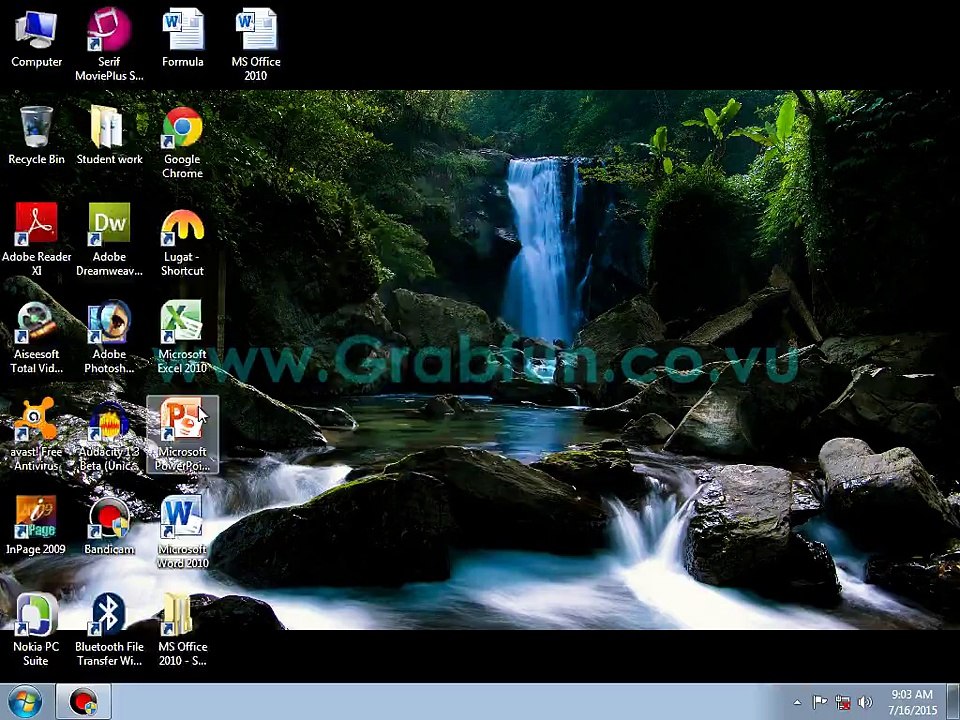
Task: Select the Recycle Bin icon
Action: (36, 135)
